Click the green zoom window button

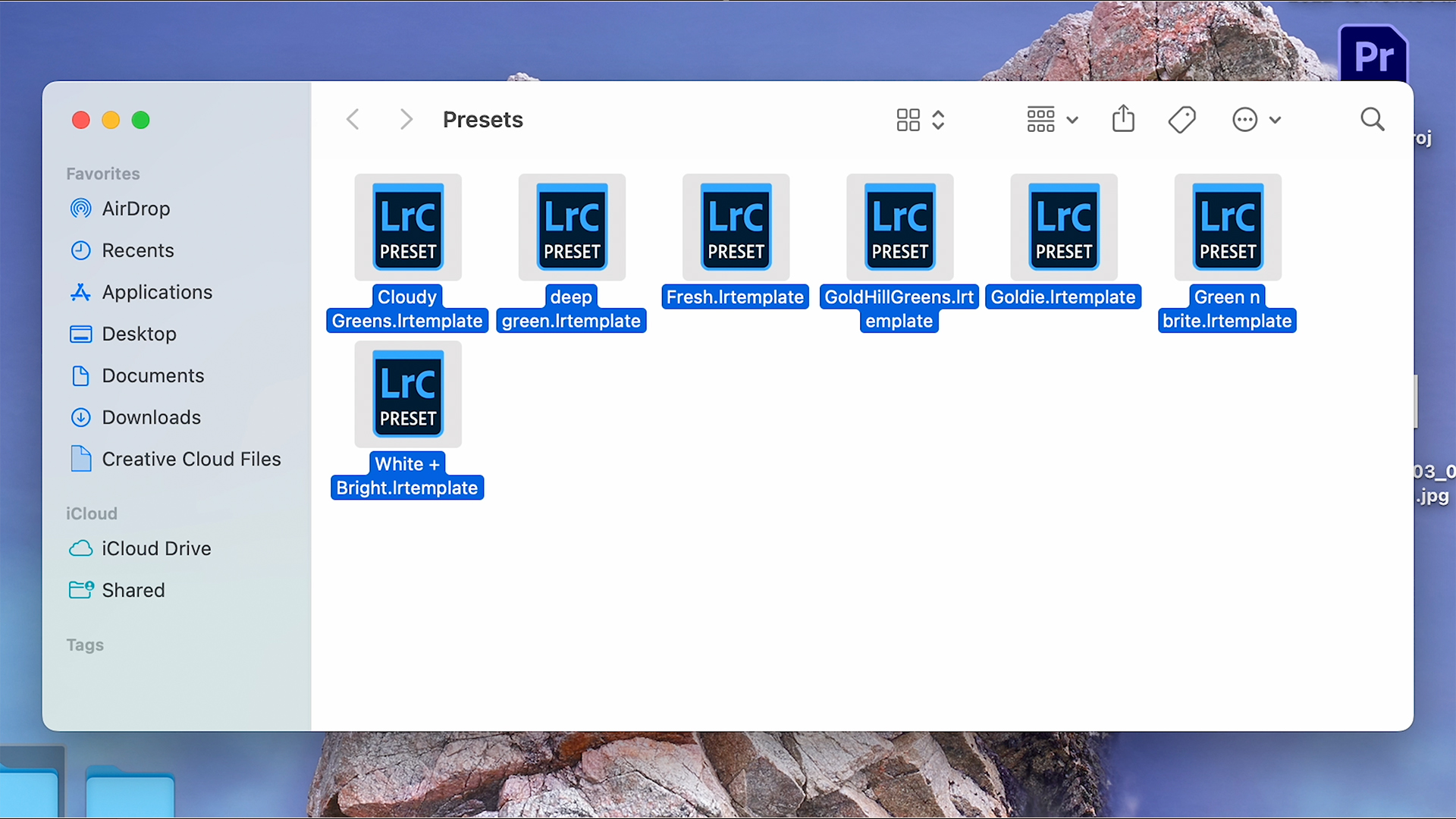140,120
